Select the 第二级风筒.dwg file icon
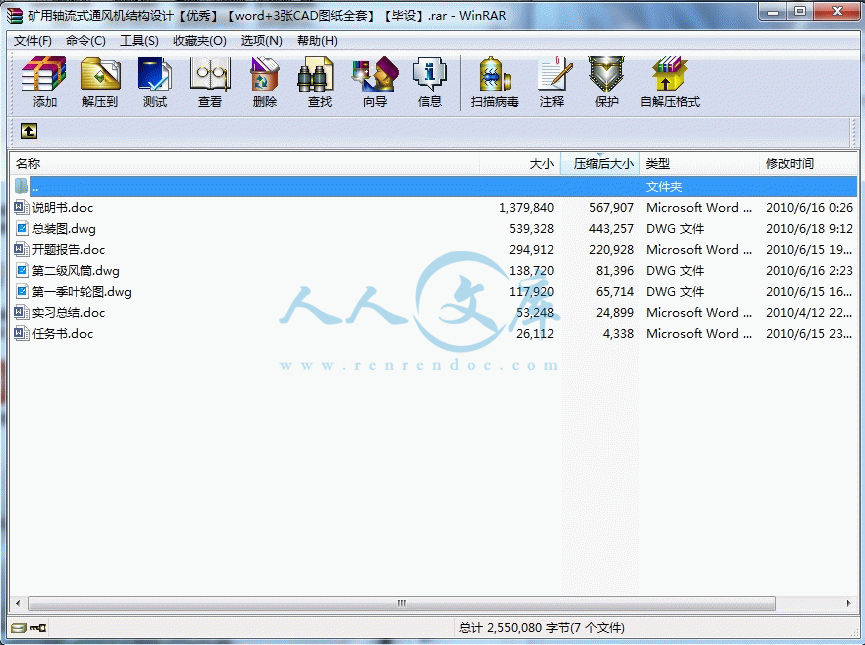This screenshot has height=645, width=865. [x=22, y=270]
